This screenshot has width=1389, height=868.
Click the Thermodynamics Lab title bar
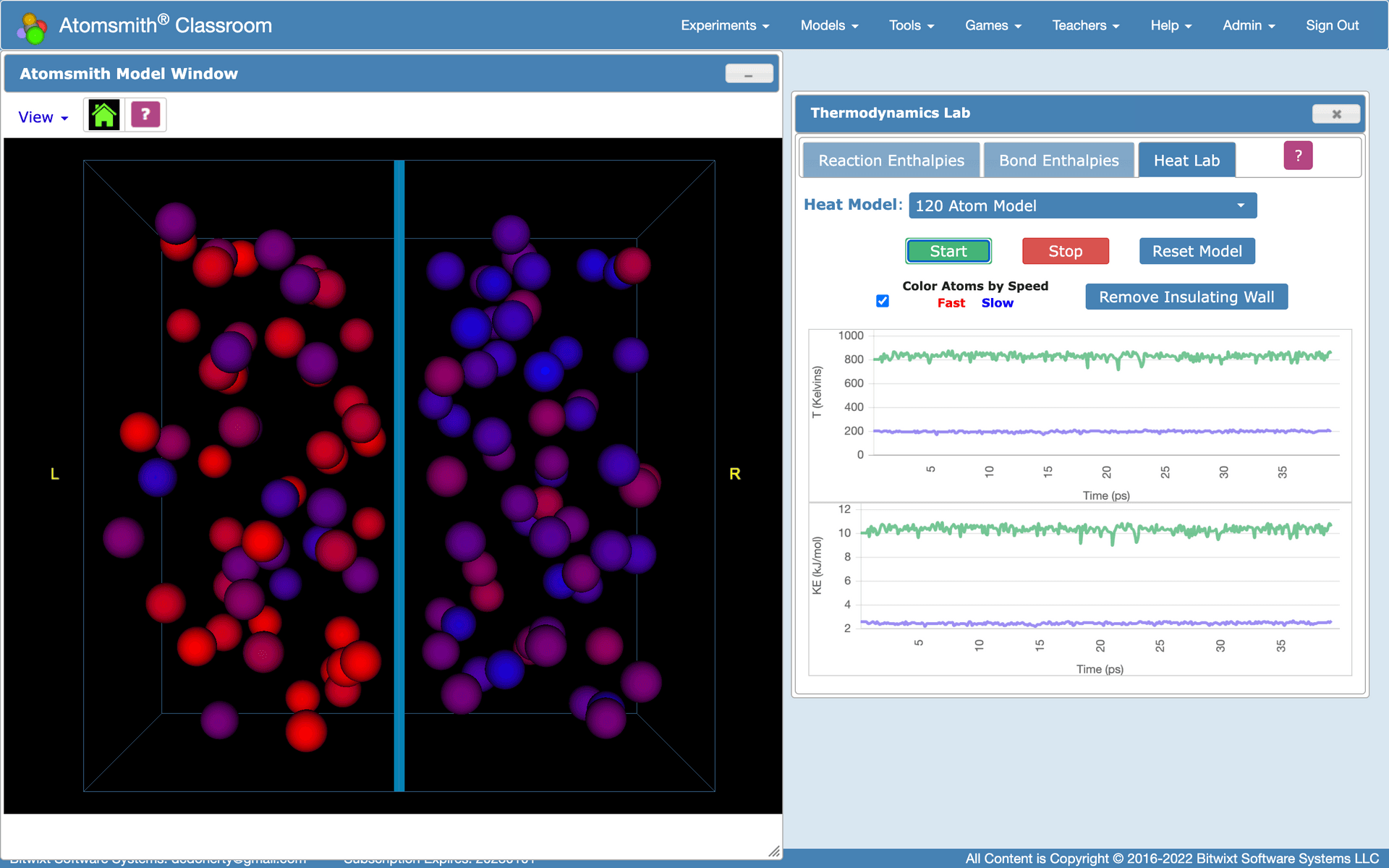[x=1079, y=113]
